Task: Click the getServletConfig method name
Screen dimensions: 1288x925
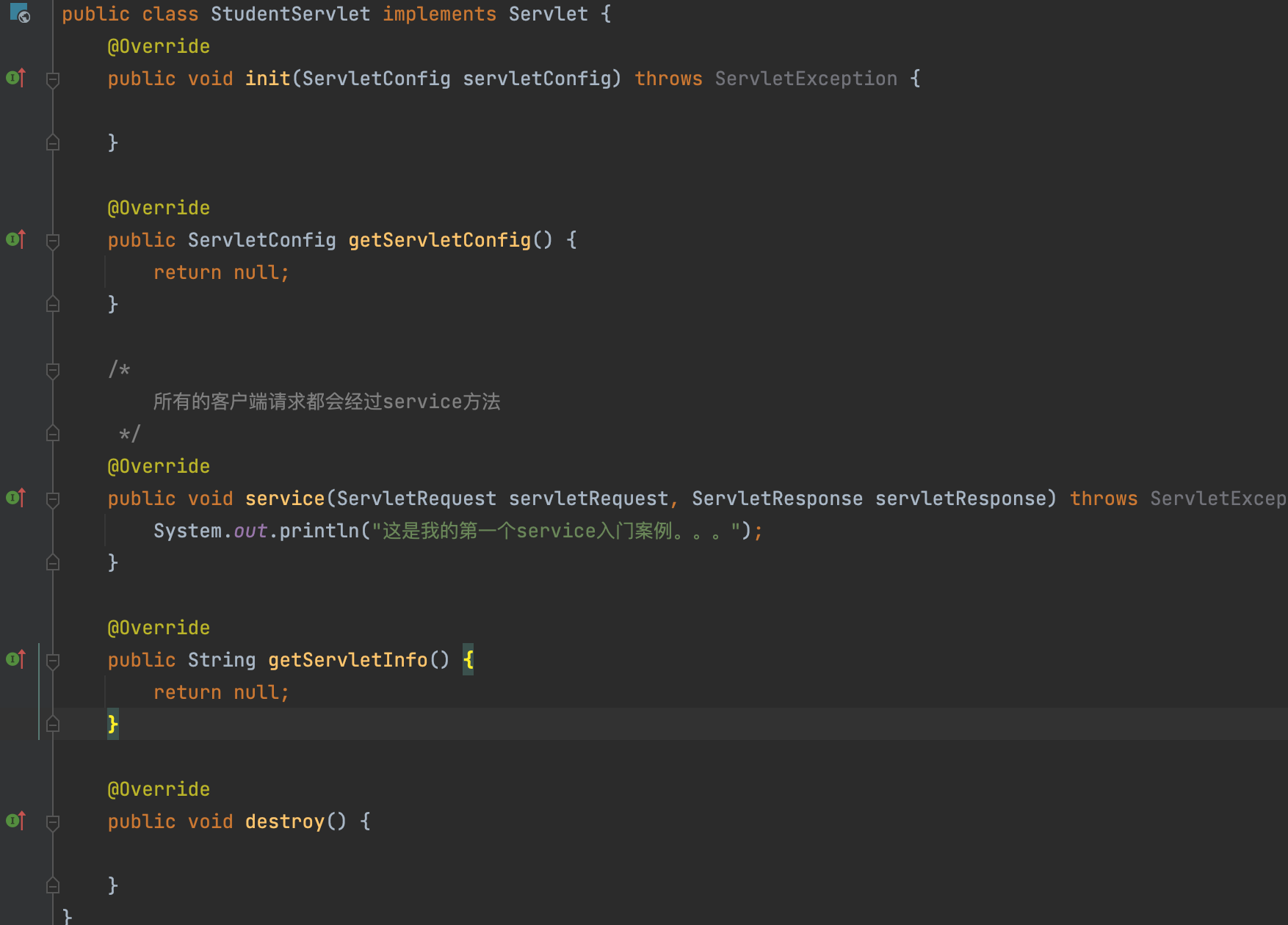Action: [x=440, y=240]
